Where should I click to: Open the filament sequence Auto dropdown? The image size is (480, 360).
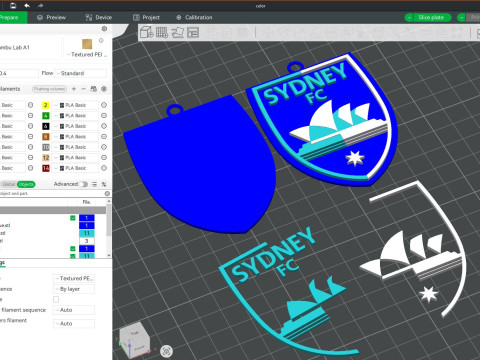(74, 310)
